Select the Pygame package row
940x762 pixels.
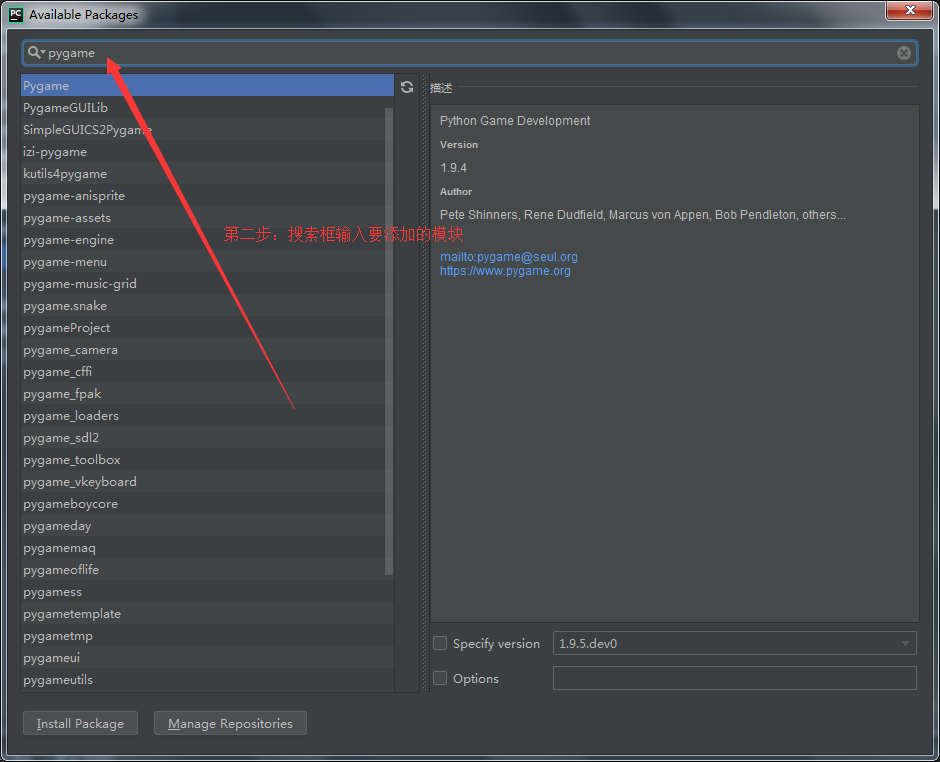[207, 86]
